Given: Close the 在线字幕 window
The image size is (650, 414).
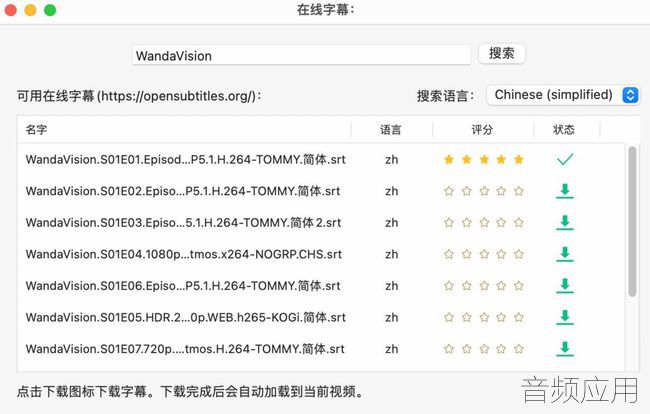Looking at the screenshot, I should pyautogui.click(x=10, y=10).
